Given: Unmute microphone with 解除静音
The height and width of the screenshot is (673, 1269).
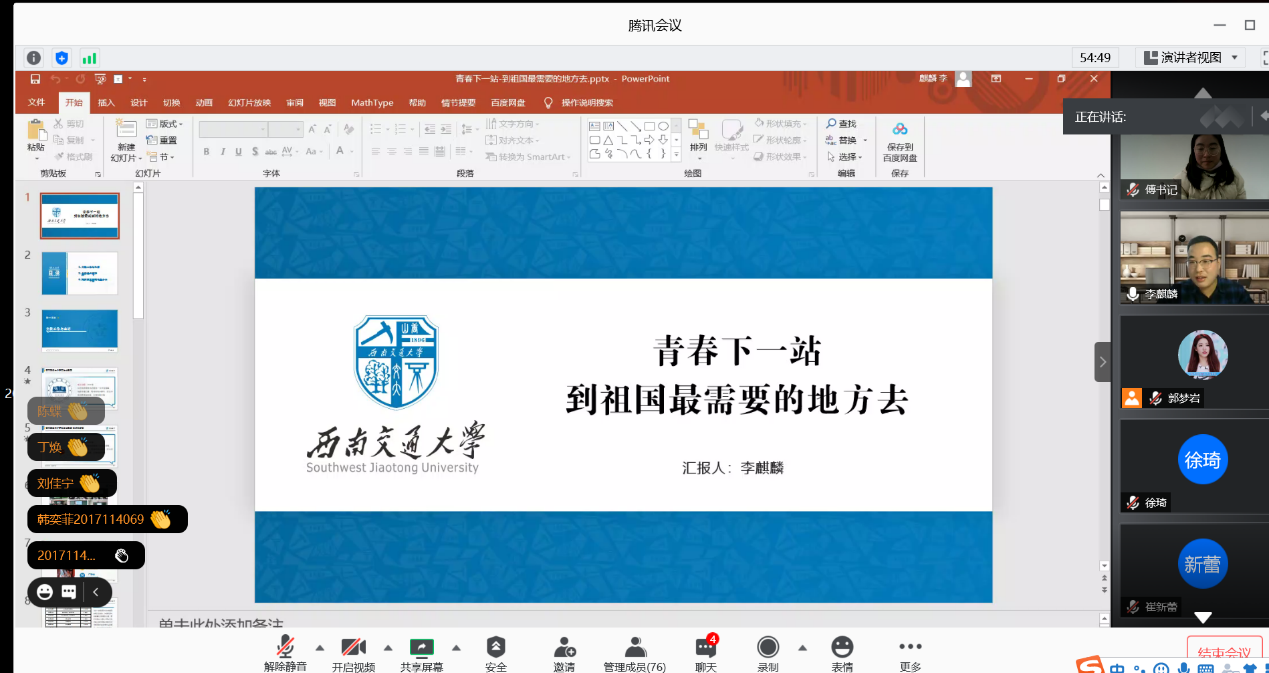Looking at the screenshot, I should click(285, 648).
